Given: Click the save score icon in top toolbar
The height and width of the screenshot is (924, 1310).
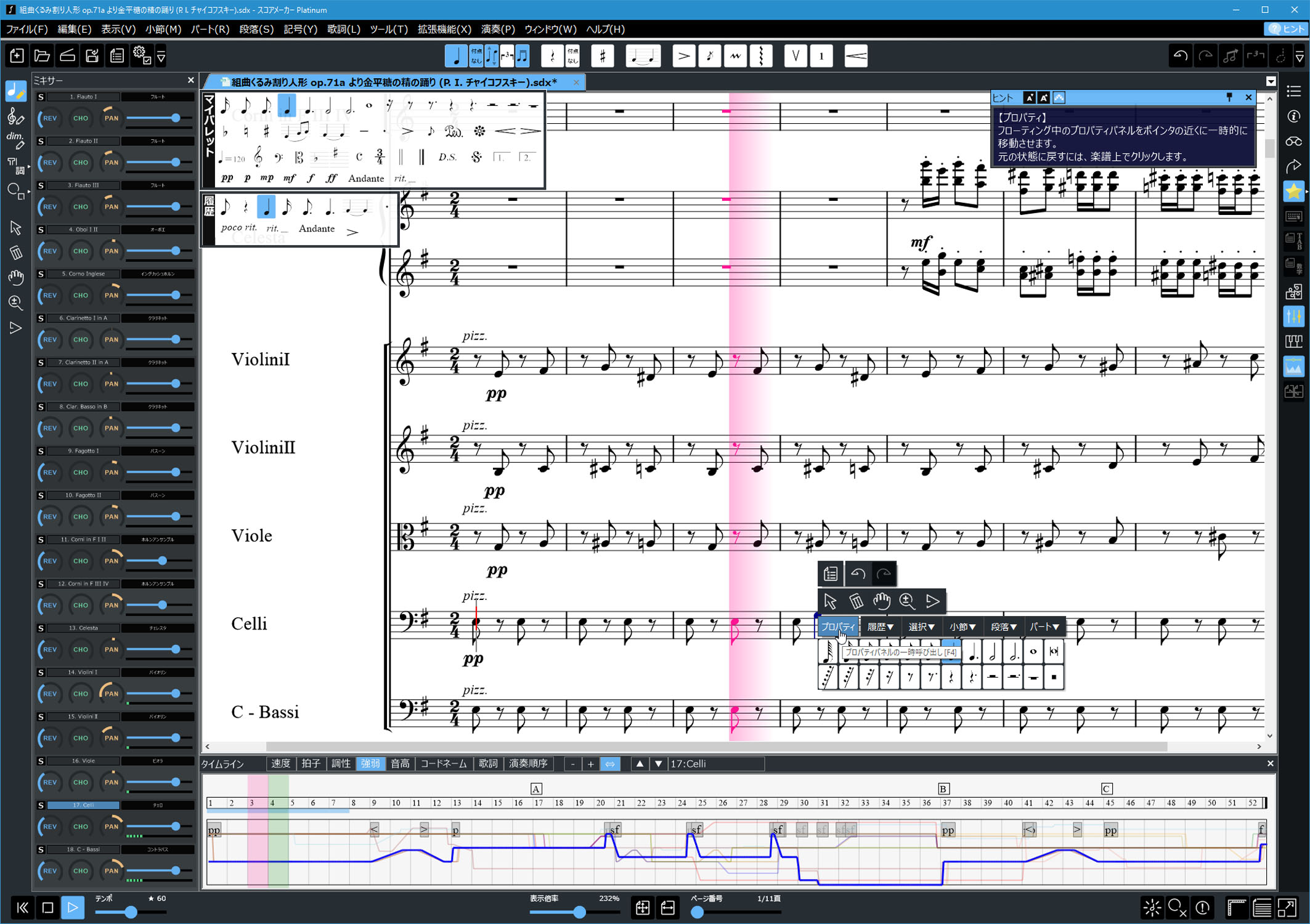Looking at the screenshot, I should 92,56.
